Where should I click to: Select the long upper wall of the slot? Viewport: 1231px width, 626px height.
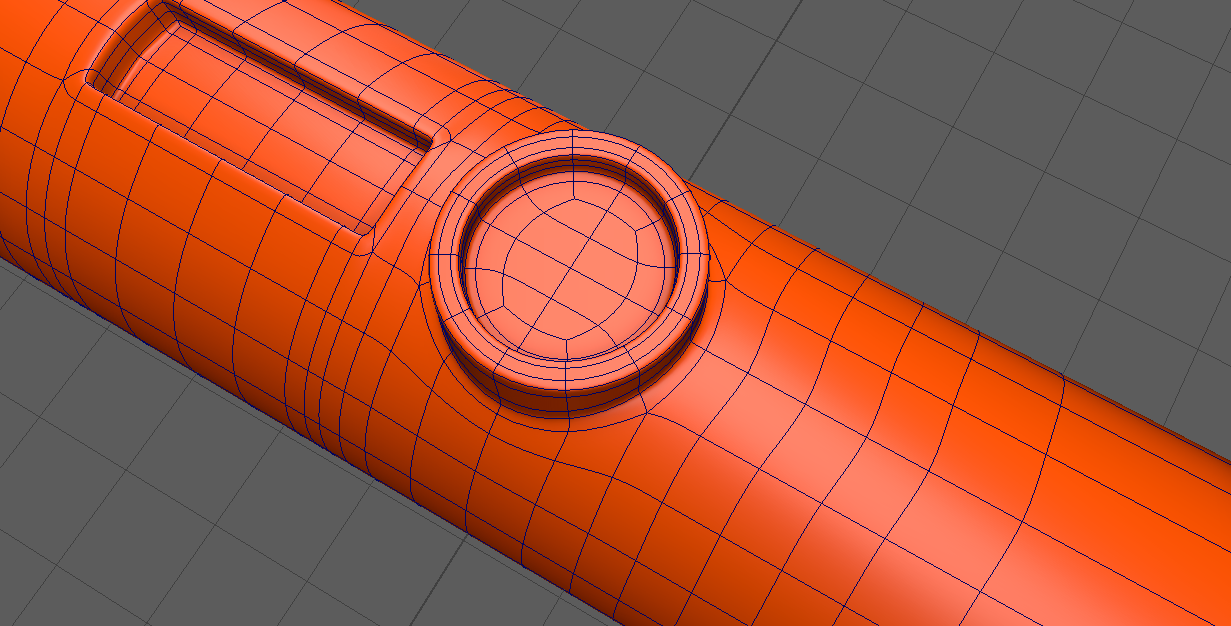tap(300, 68)
